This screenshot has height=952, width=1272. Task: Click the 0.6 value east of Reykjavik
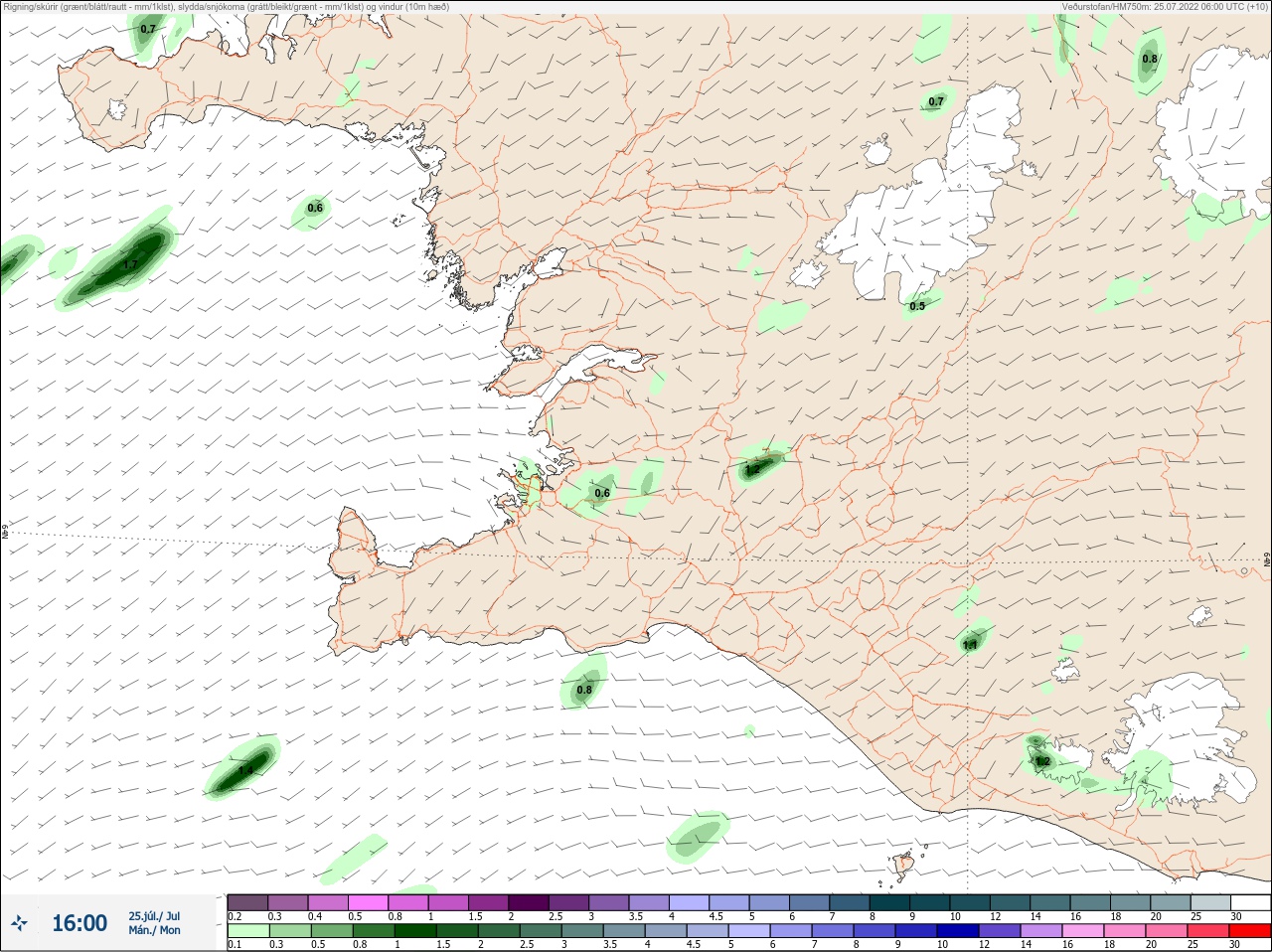[602, 493]
